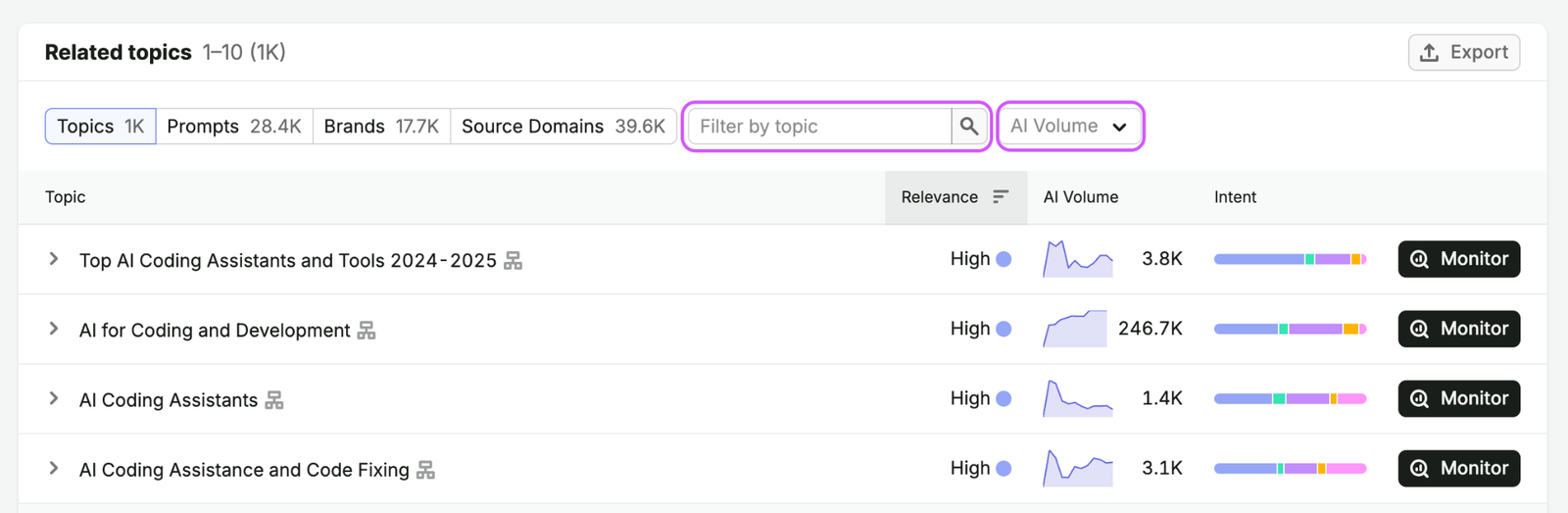
Task: Click the intent bar for AI Coding Assistance and Code Fixing
Action: pyautogui.click(x=1290, y=468)
